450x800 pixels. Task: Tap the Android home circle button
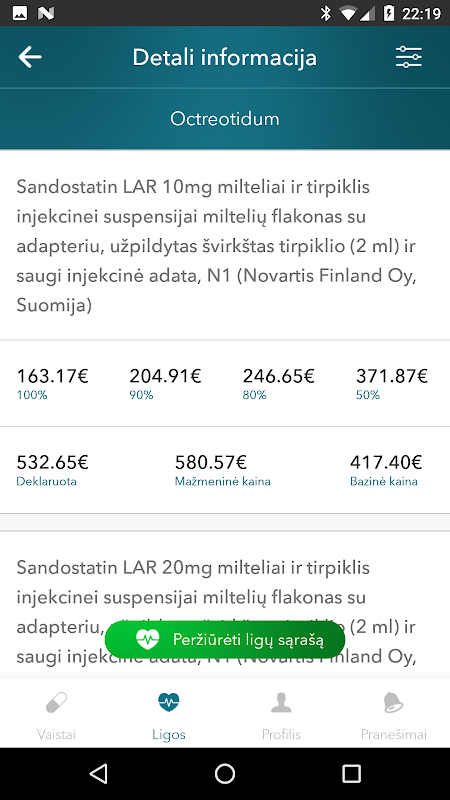[225, 773]
